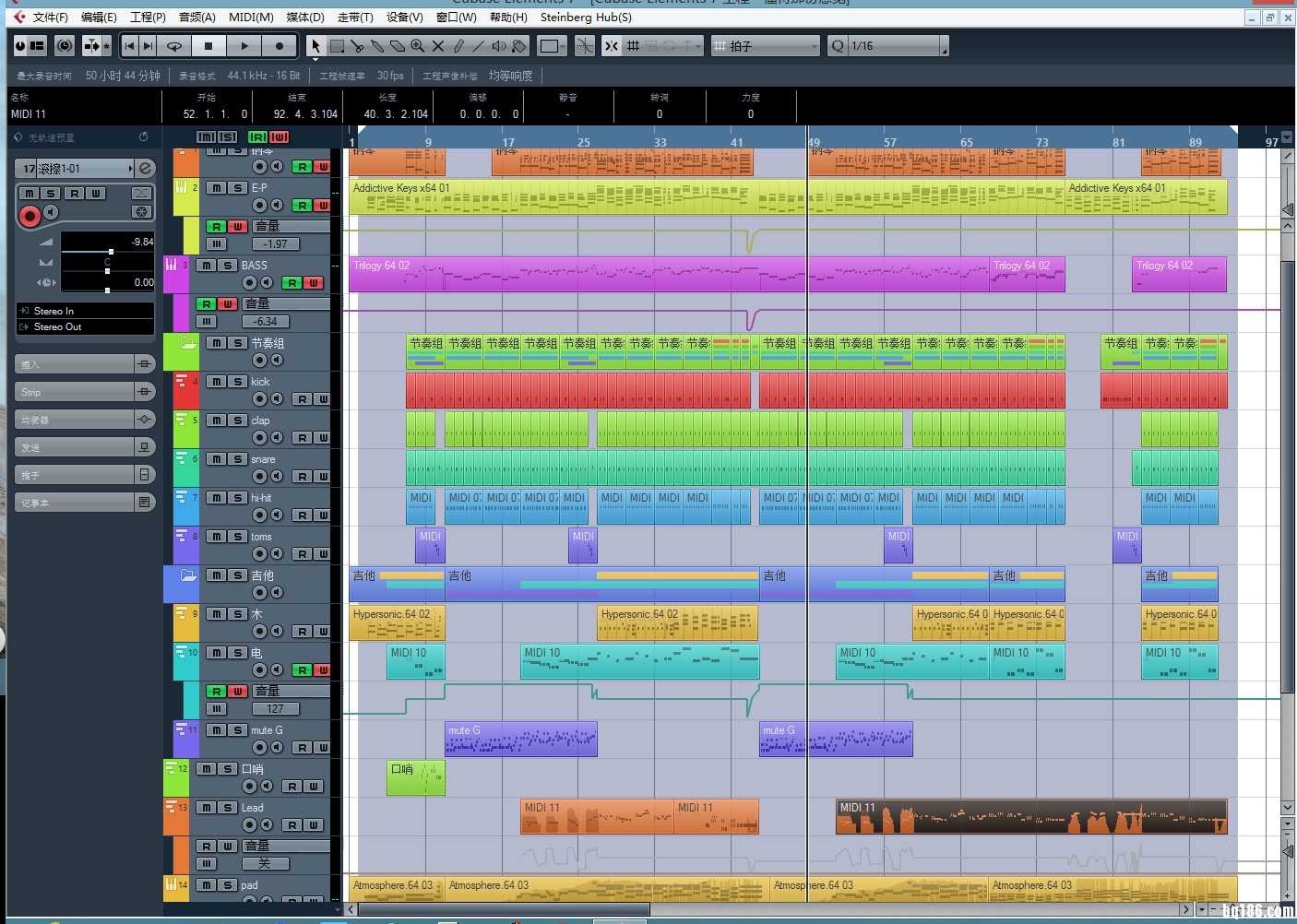Go to next marker in transport

click(x=148, y=45)
